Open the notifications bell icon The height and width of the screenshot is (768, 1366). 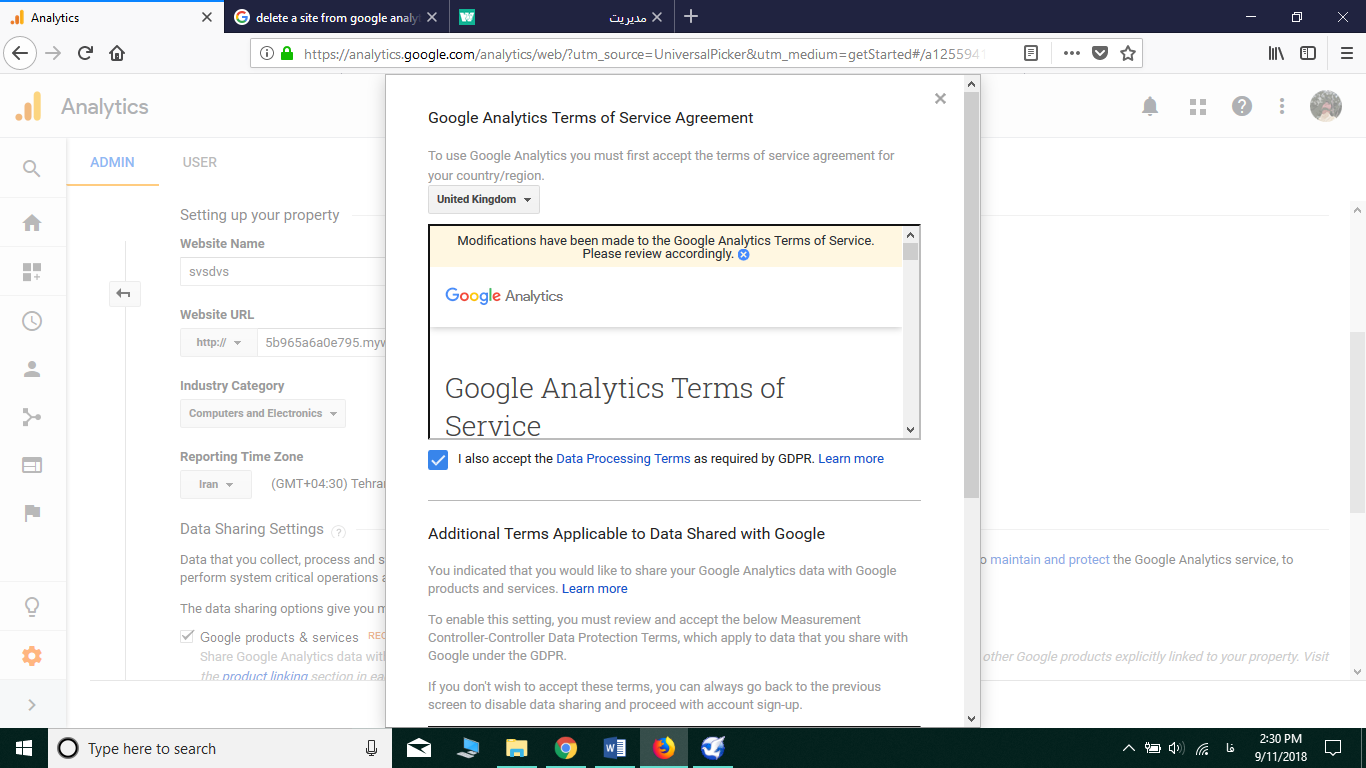tap(1150, 106)
